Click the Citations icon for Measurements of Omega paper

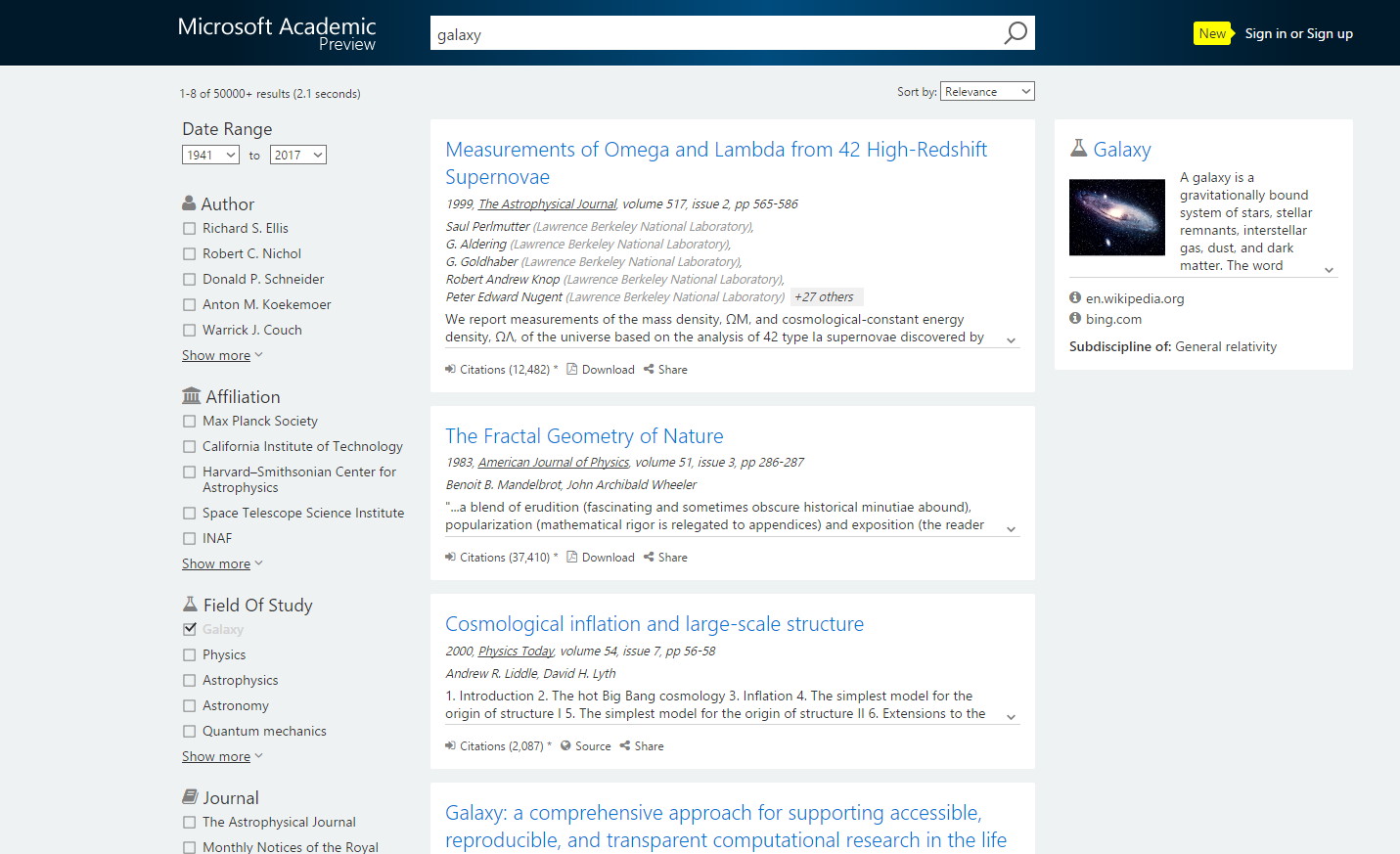tap(450, 370)
